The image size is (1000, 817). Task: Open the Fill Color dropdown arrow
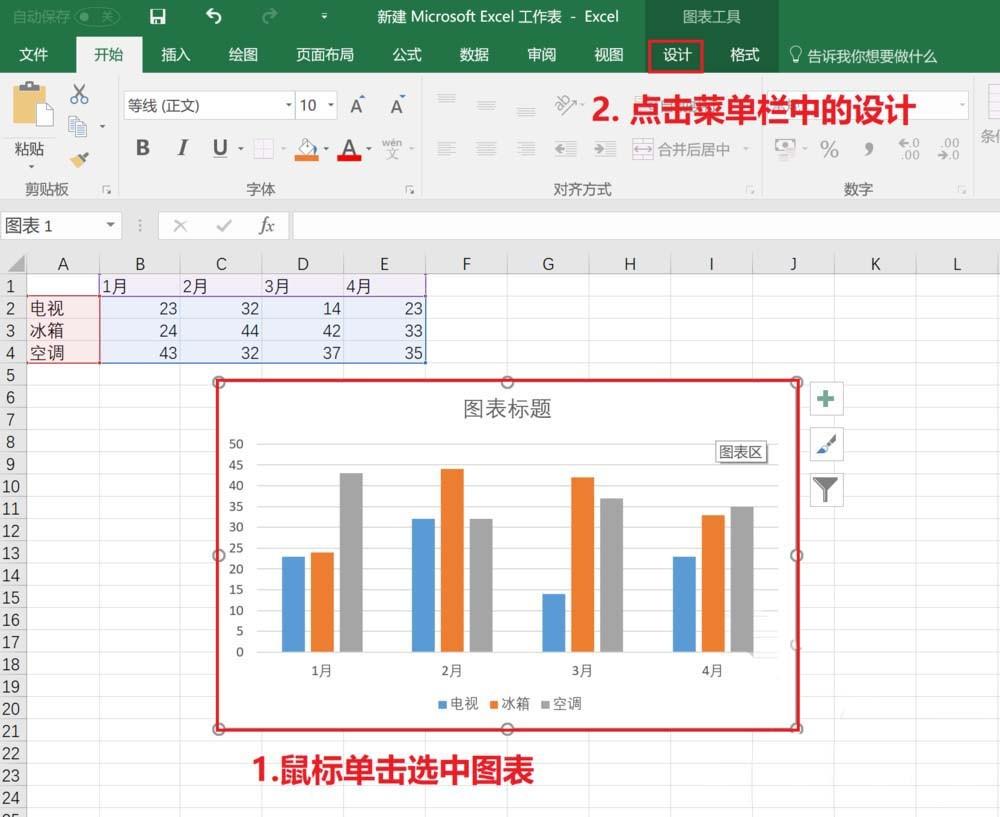tap(325, 149)
